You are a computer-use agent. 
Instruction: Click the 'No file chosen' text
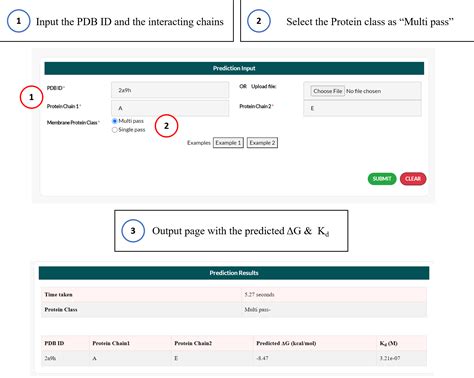pyautogui.click(x=363, y=91)
